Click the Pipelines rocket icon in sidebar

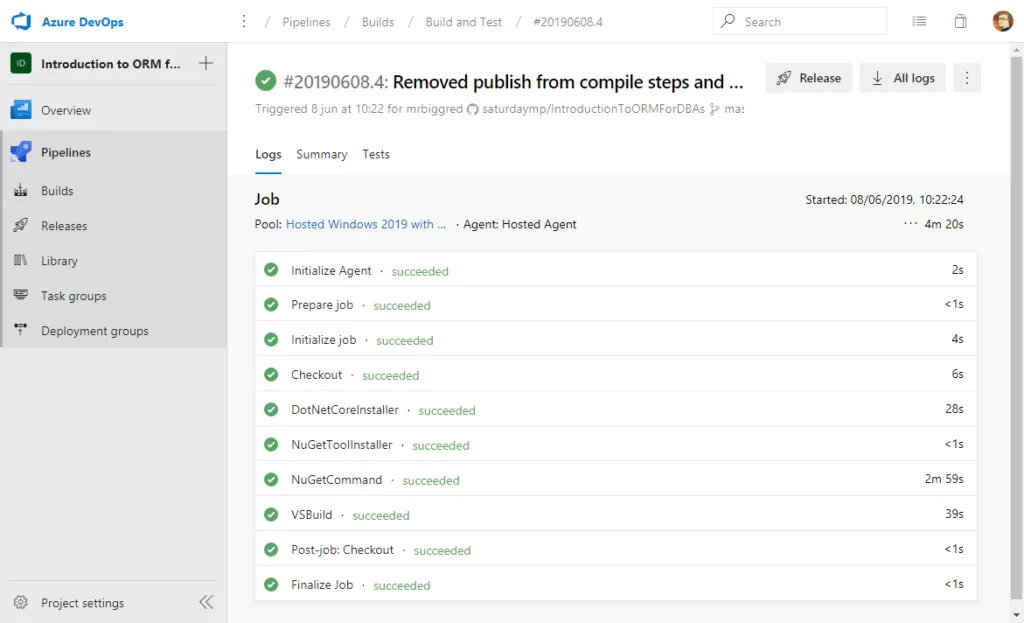click(21, 152)
